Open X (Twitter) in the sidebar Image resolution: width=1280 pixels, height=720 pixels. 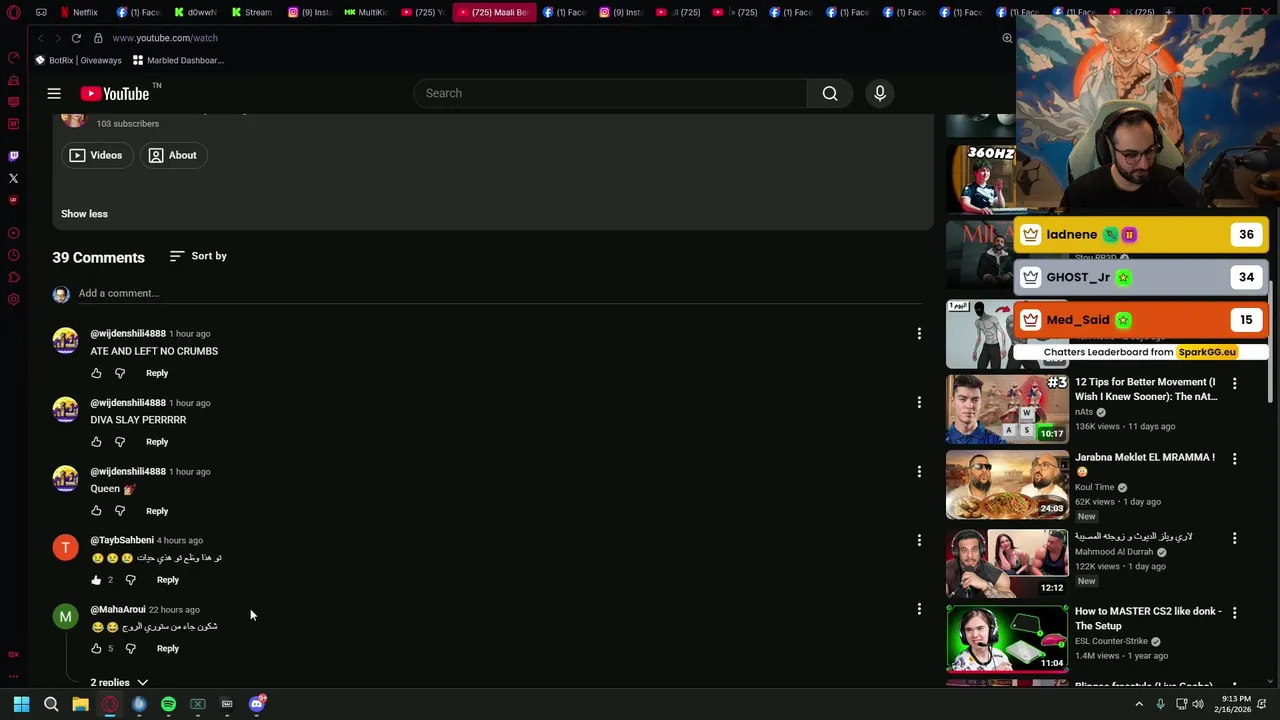(x=13, y=178)
